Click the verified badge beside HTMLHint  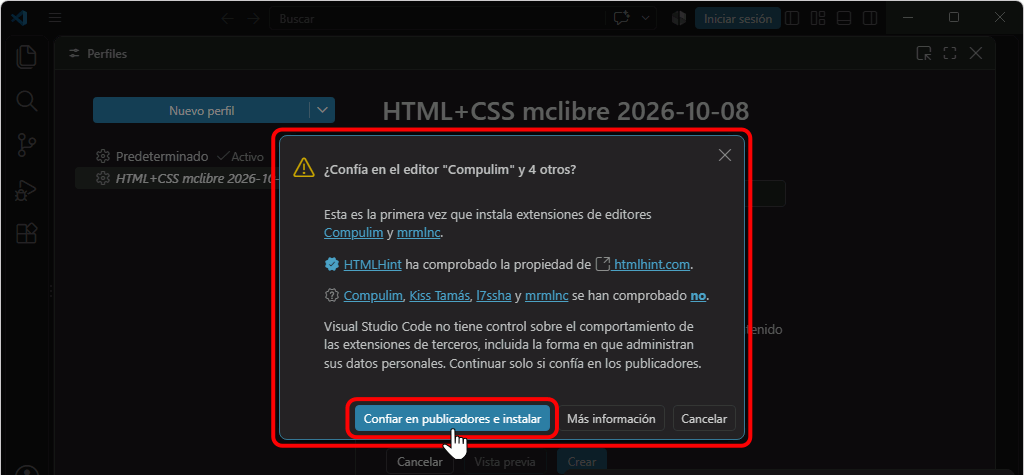click(x=330, y=265)
